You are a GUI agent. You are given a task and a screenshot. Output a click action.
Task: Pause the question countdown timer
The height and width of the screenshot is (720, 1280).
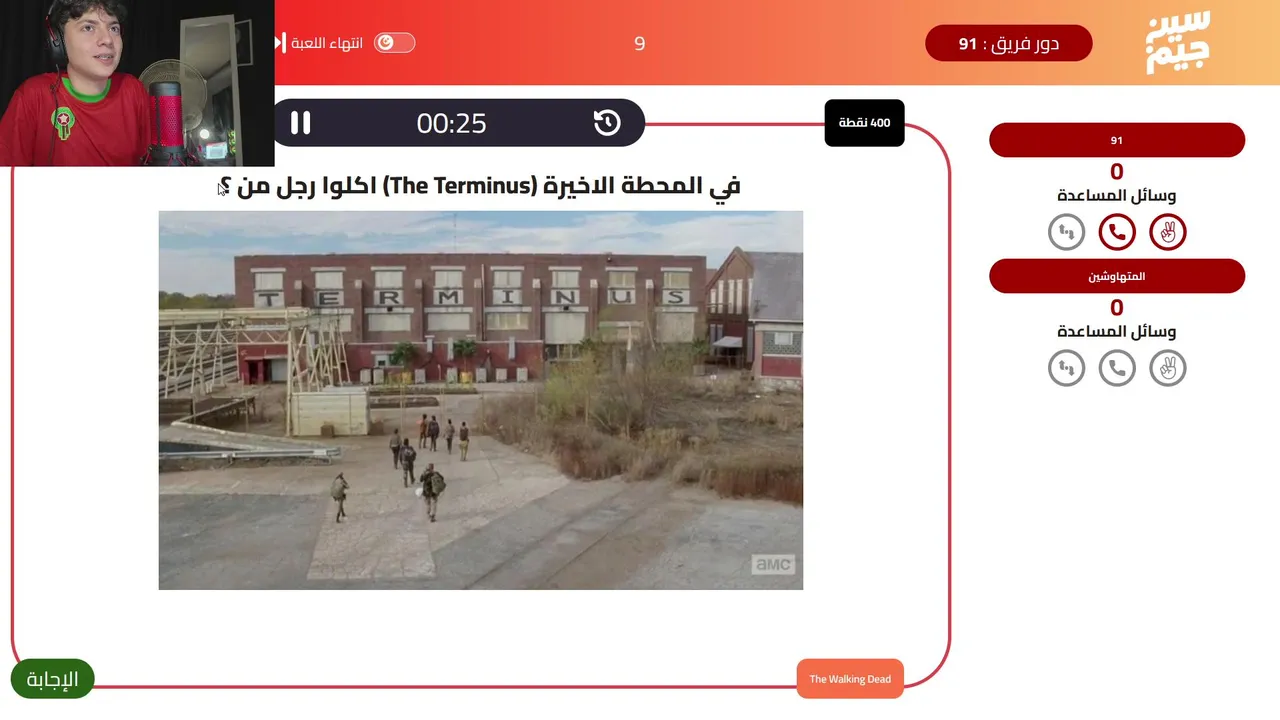(x=301, y=123)
